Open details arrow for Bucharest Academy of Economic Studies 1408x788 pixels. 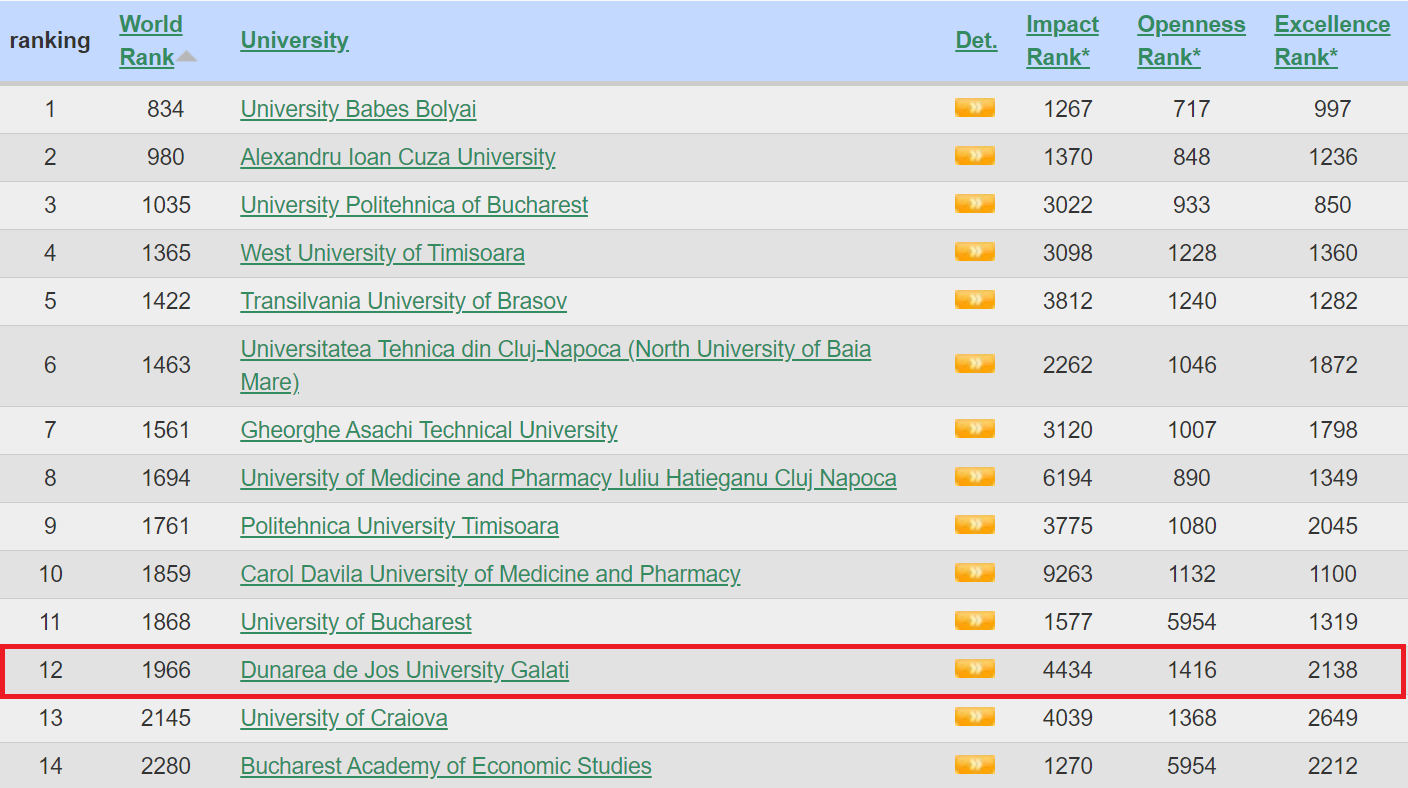[x=975, y=765]
